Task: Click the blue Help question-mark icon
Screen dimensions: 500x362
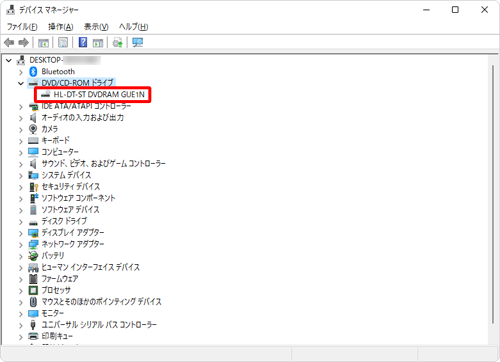Action: point(83,43)
